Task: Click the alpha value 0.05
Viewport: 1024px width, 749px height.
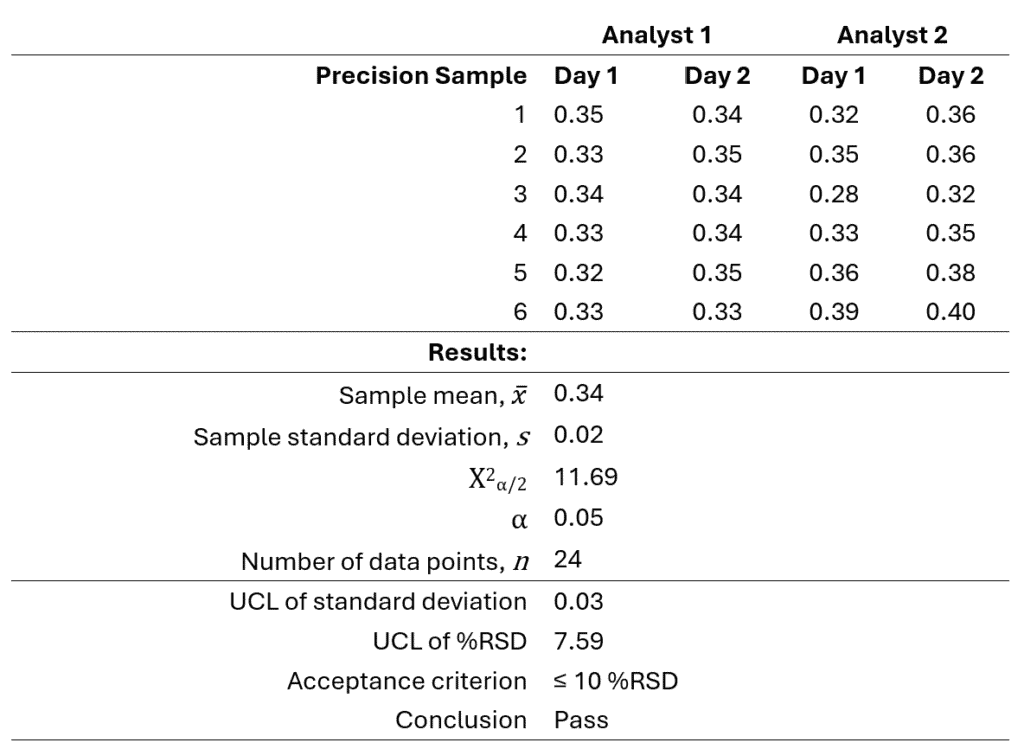Action: 579,517
